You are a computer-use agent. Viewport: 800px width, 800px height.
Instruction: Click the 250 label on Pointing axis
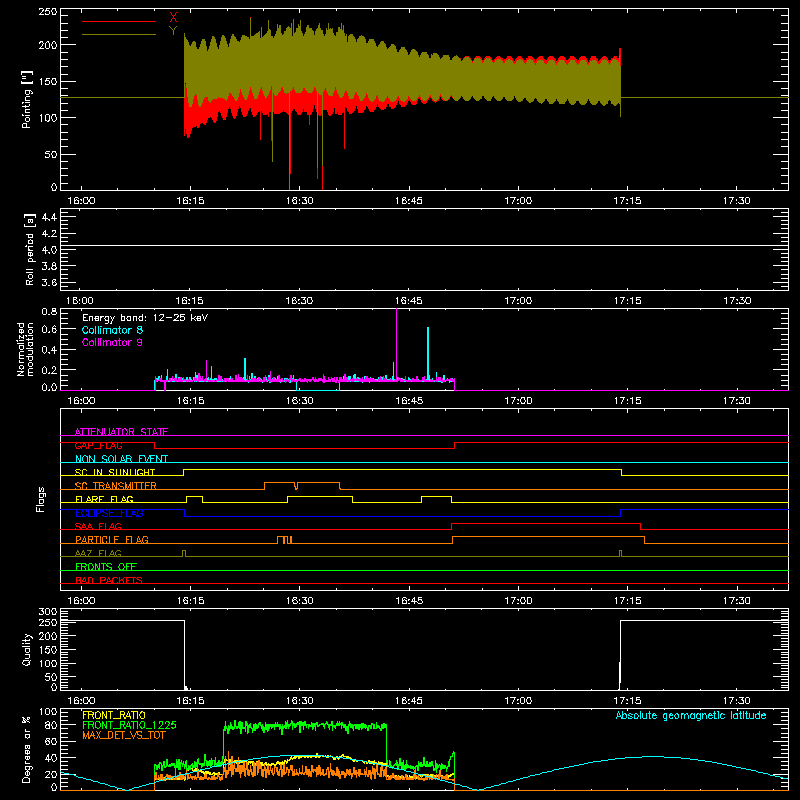point(47,12)
